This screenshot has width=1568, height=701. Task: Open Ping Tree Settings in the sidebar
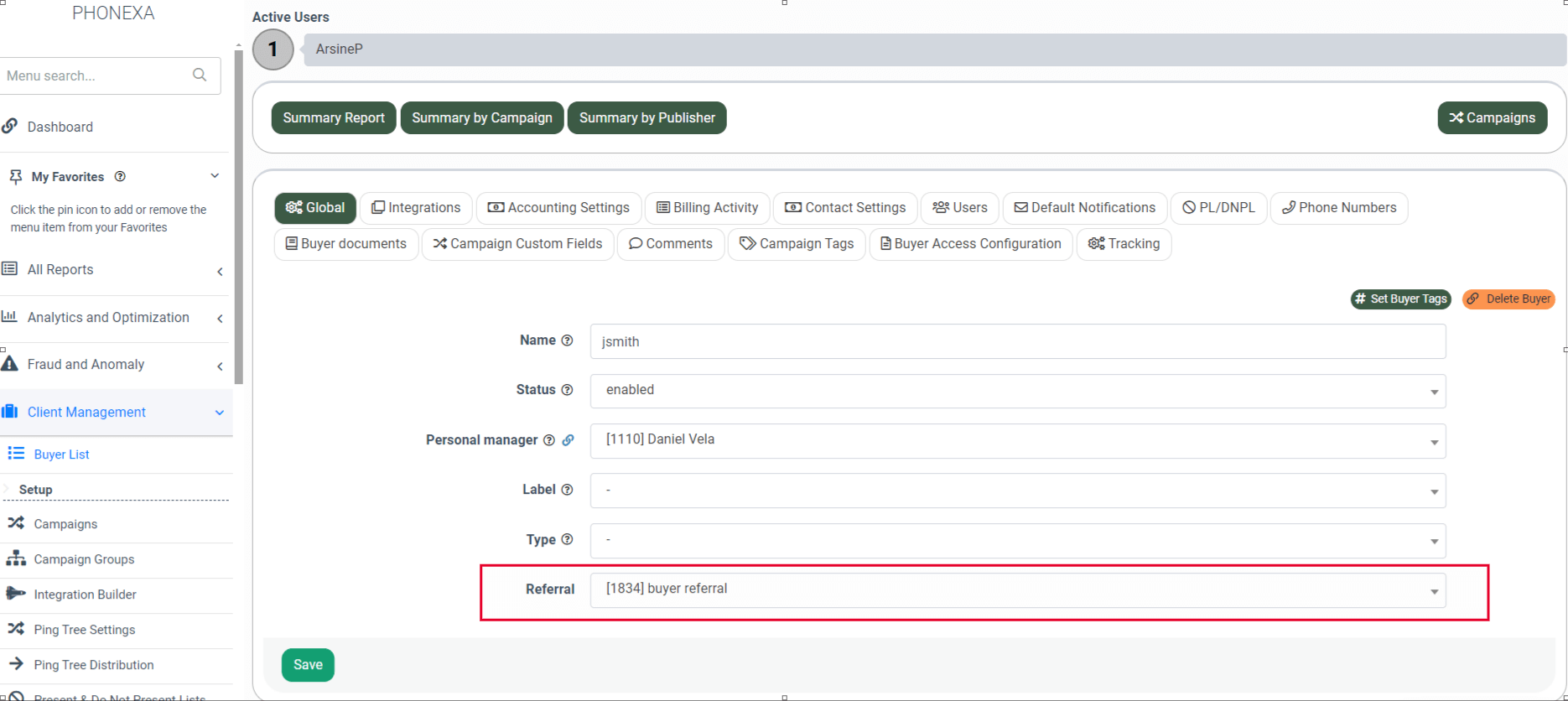[84, 630]
